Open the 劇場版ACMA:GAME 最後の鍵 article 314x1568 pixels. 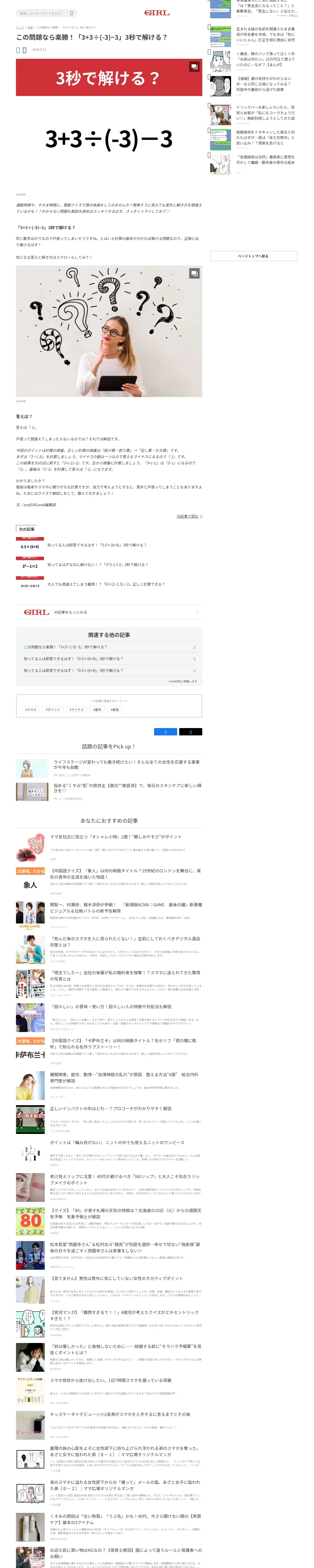coord(126,908)
